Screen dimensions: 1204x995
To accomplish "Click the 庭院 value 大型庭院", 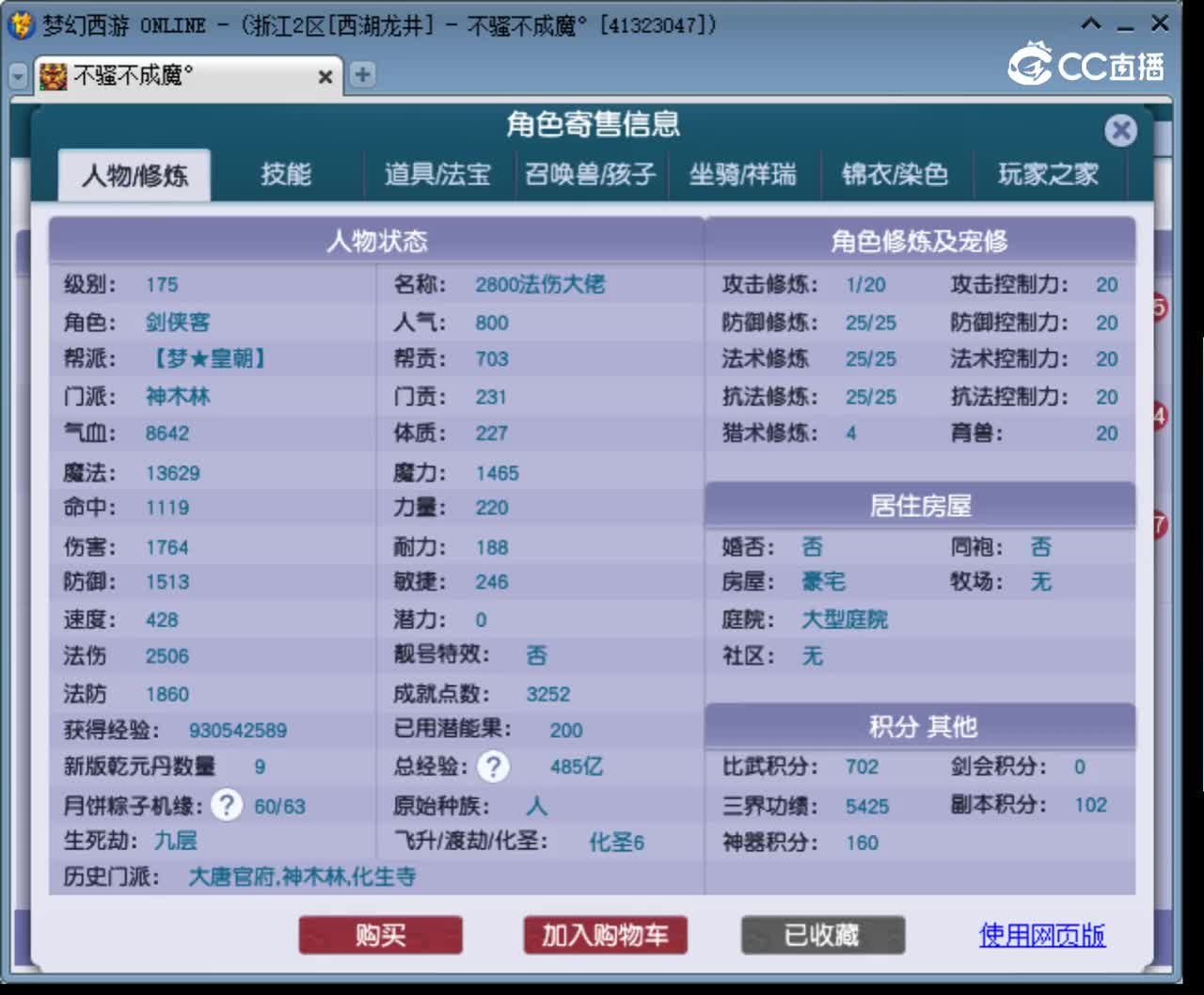I will coord(845,619).
